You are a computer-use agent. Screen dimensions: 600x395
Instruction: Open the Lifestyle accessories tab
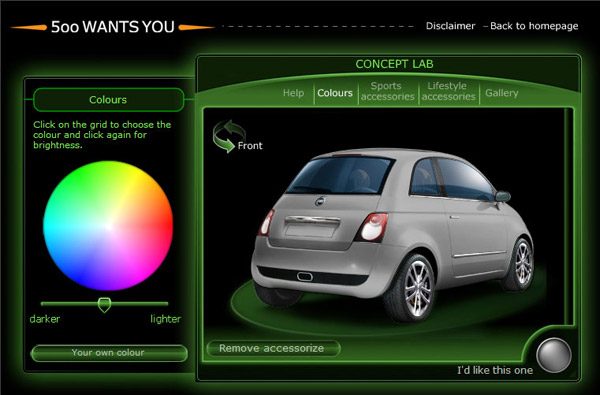pyautogui.click(x=448, y=91)
